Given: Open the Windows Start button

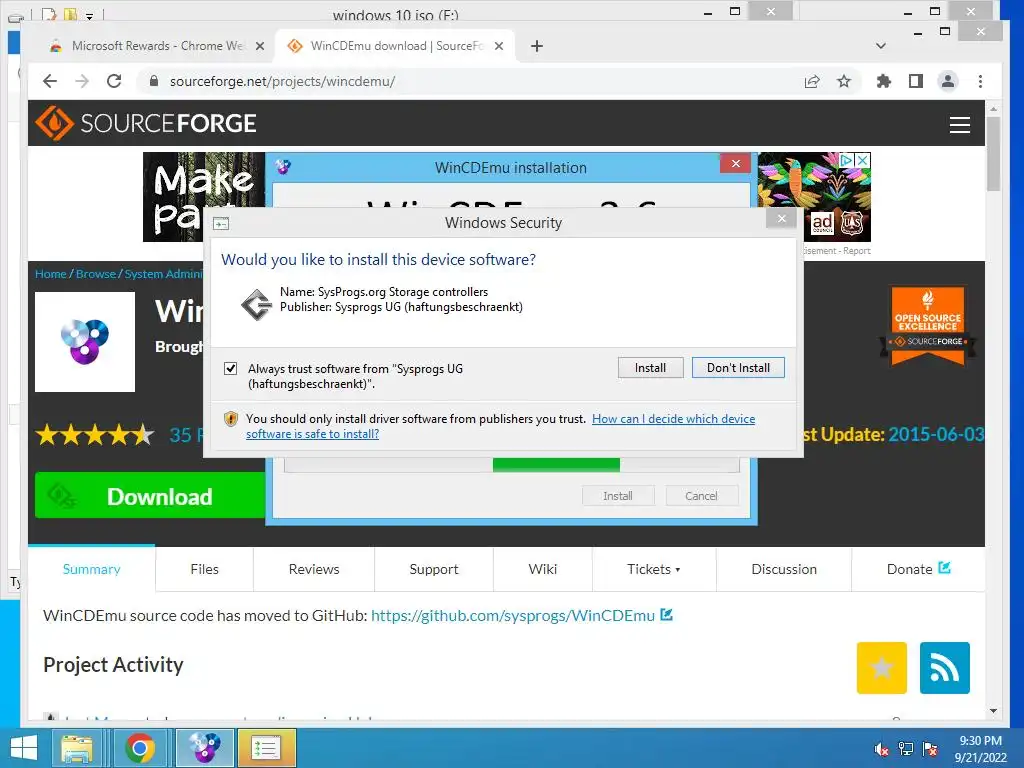Looking at the screenshot, I should [x=24, y=748].
